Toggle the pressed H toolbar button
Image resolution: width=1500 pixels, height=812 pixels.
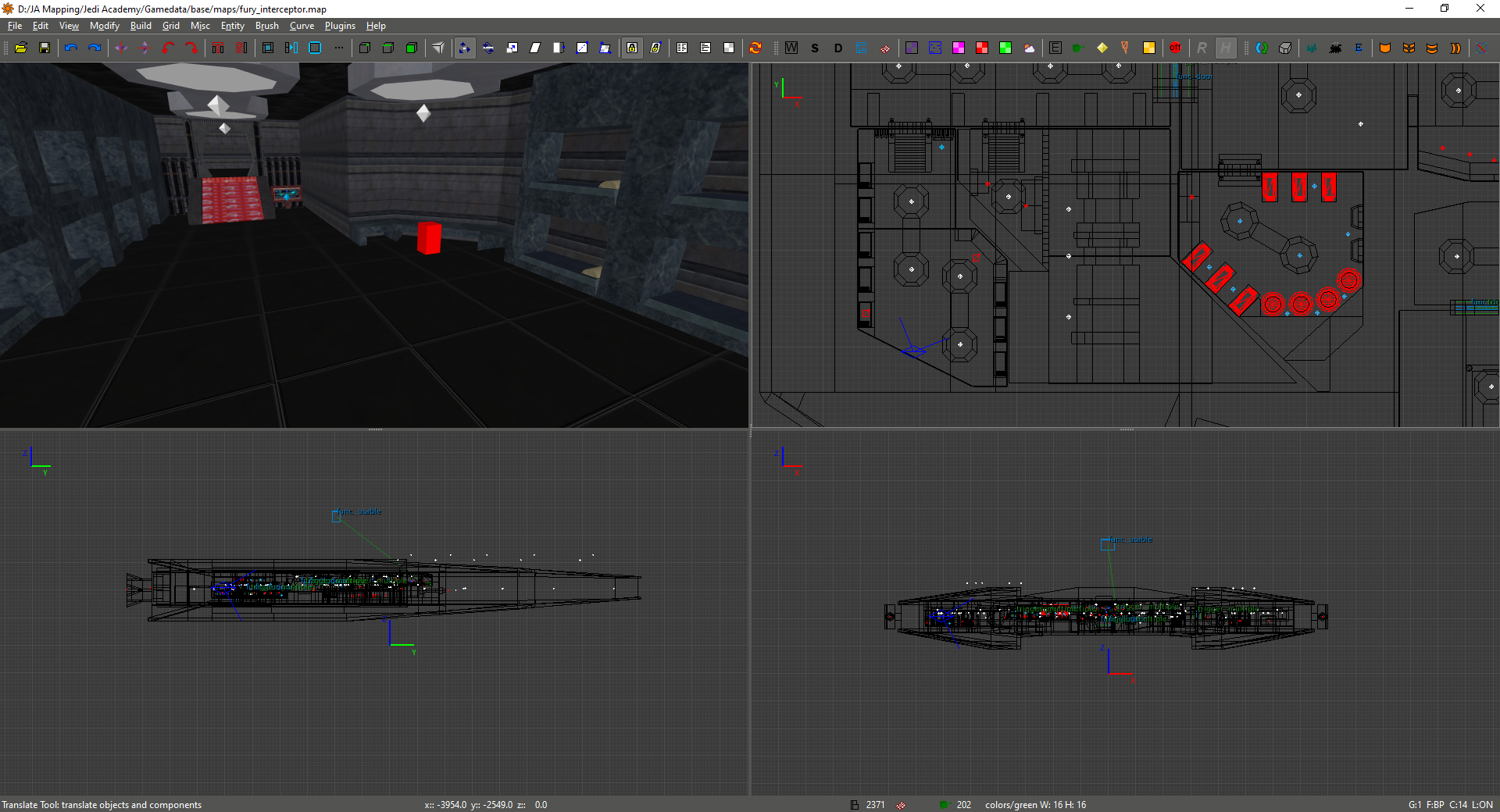pos(1226,48)
